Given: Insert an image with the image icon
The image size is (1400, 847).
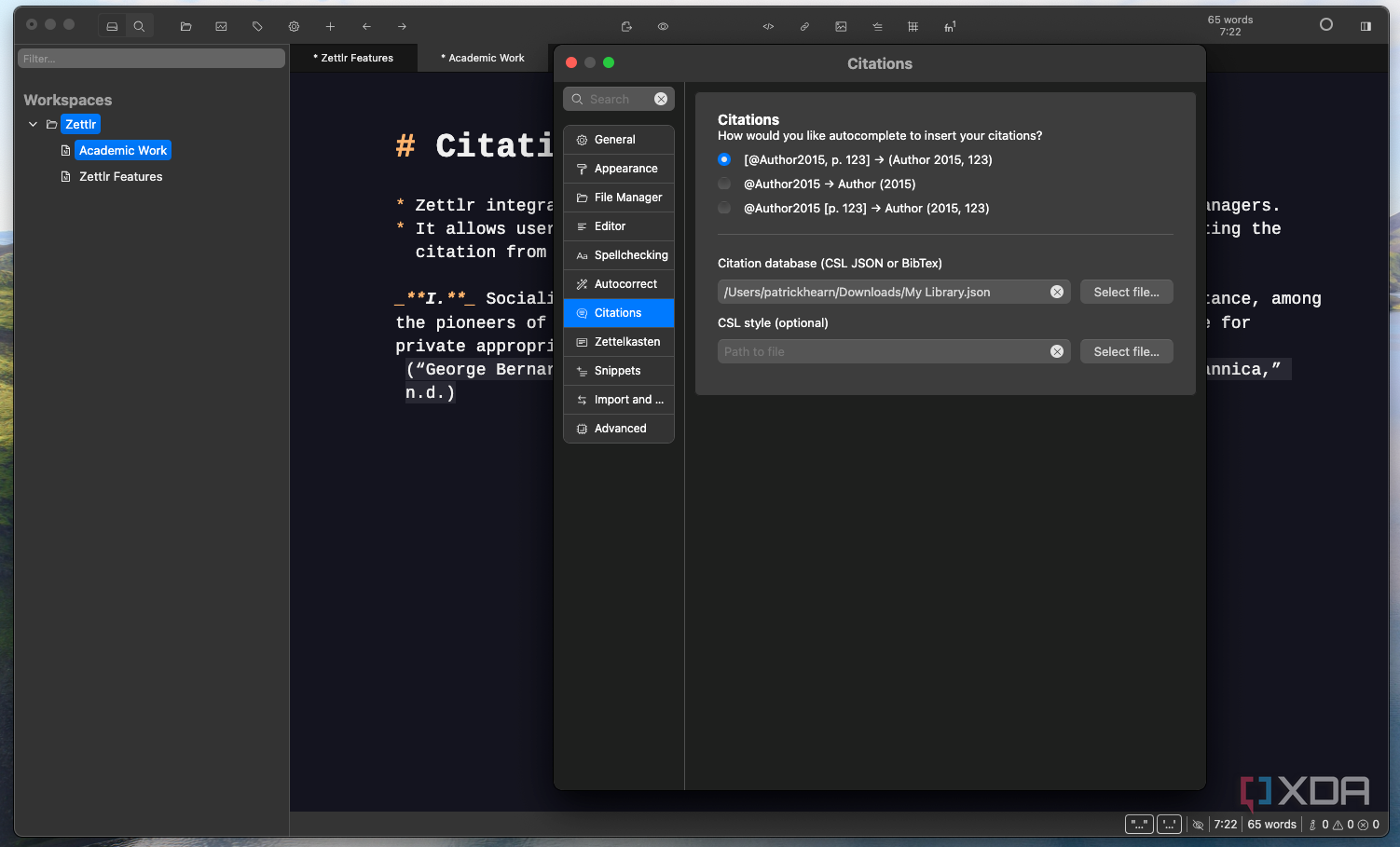Looking at the screenshot, I should pos(841,27).
